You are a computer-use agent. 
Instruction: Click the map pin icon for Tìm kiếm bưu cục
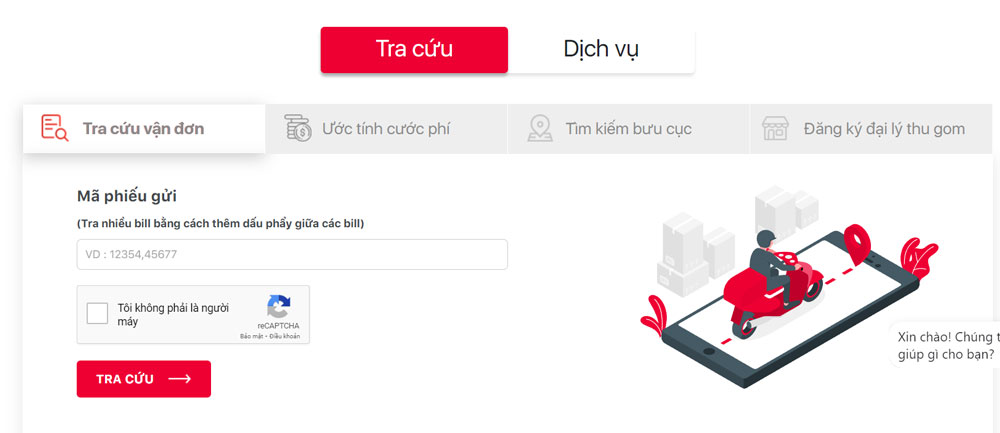[x=540, y=128]
